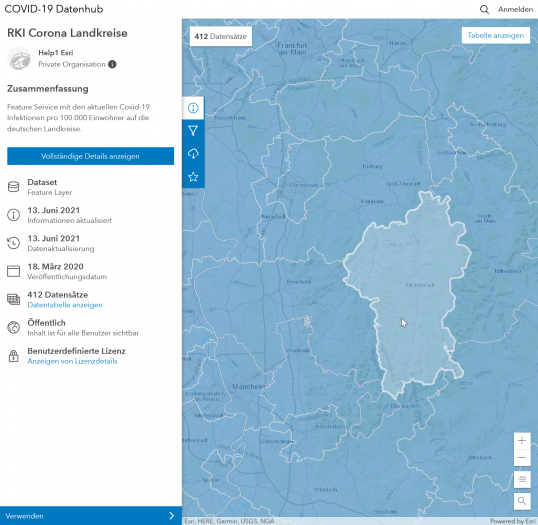The image size is (538, 525).
Task: Click the Zusammenfassung heading
Action: click(x=48, y=89)
